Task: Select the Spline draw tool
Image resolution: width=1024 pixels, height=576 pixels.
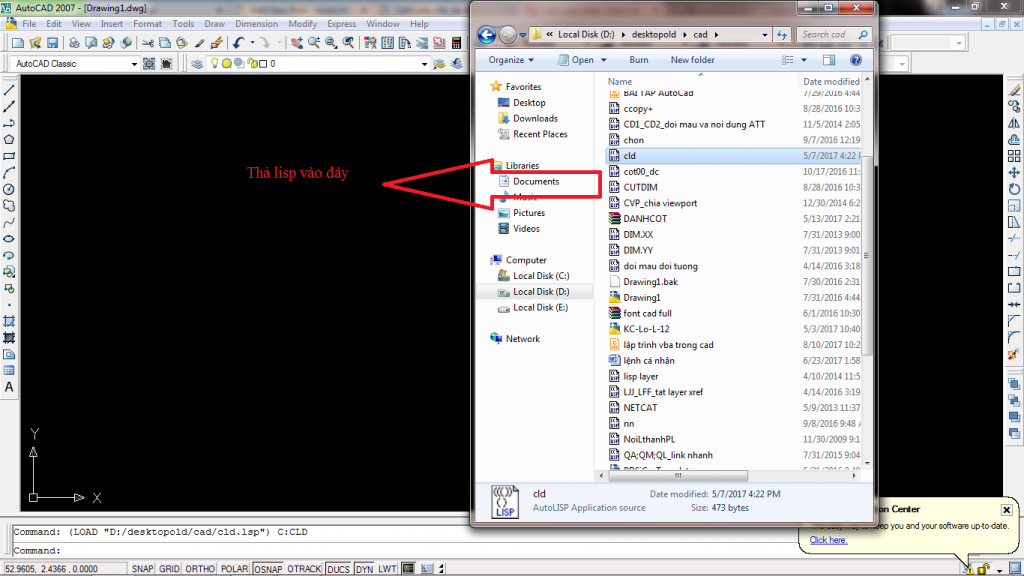Action: pos(9,223)
